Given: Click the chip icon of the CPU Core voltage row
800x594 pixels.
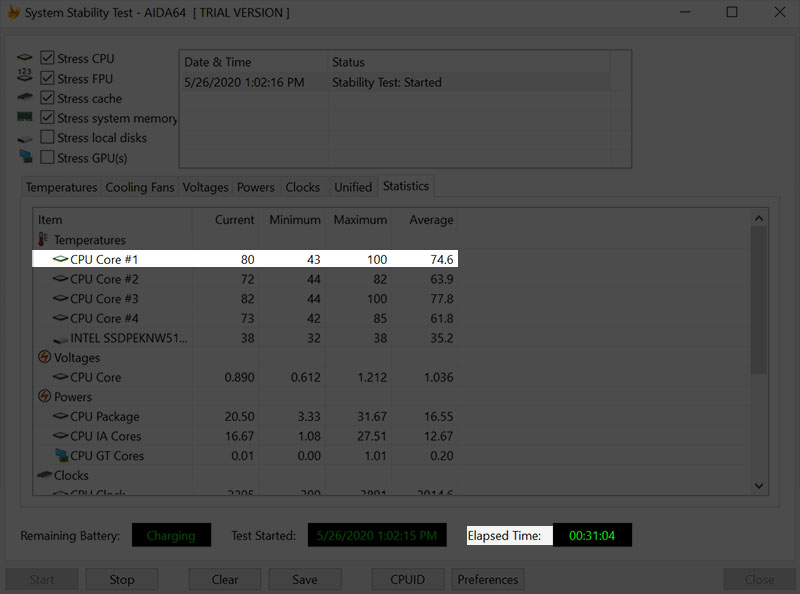Looking at the screenshot, I should click(x=60, y=377).
